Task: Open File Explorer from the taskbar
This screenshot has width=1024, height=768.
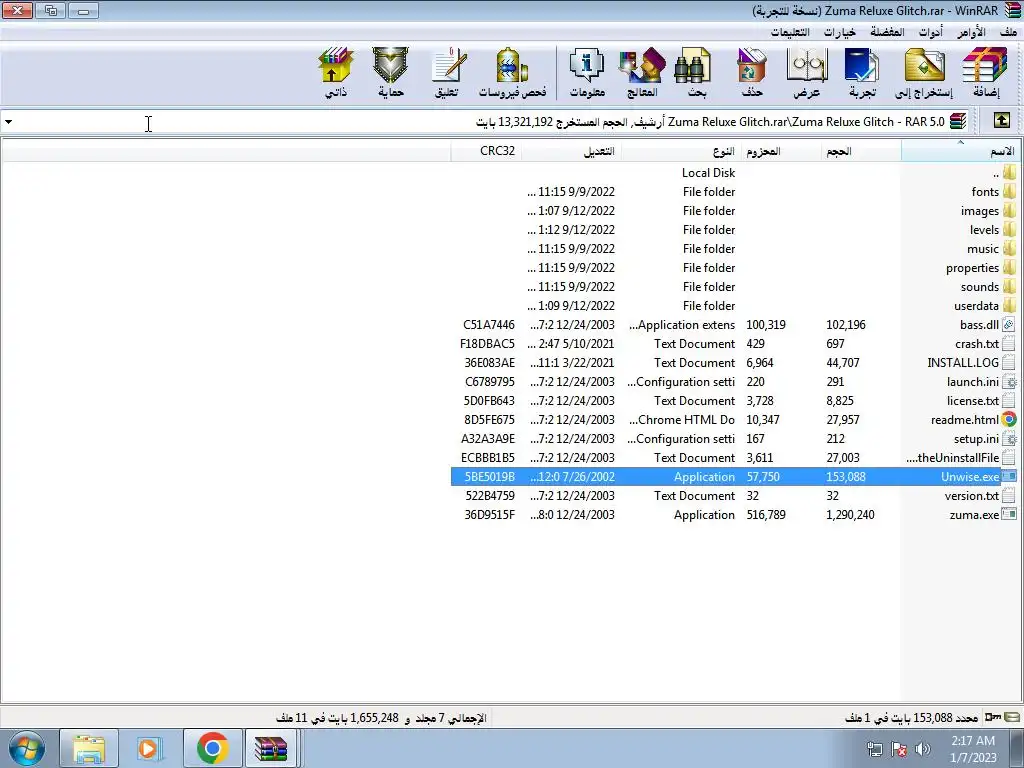Action: [89, 748]
